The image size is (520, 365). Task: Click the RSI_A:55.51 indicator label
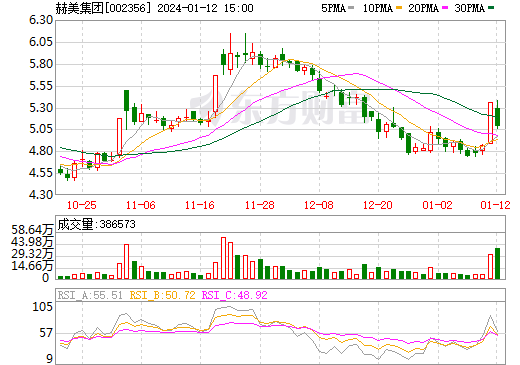tap(90, 295)
